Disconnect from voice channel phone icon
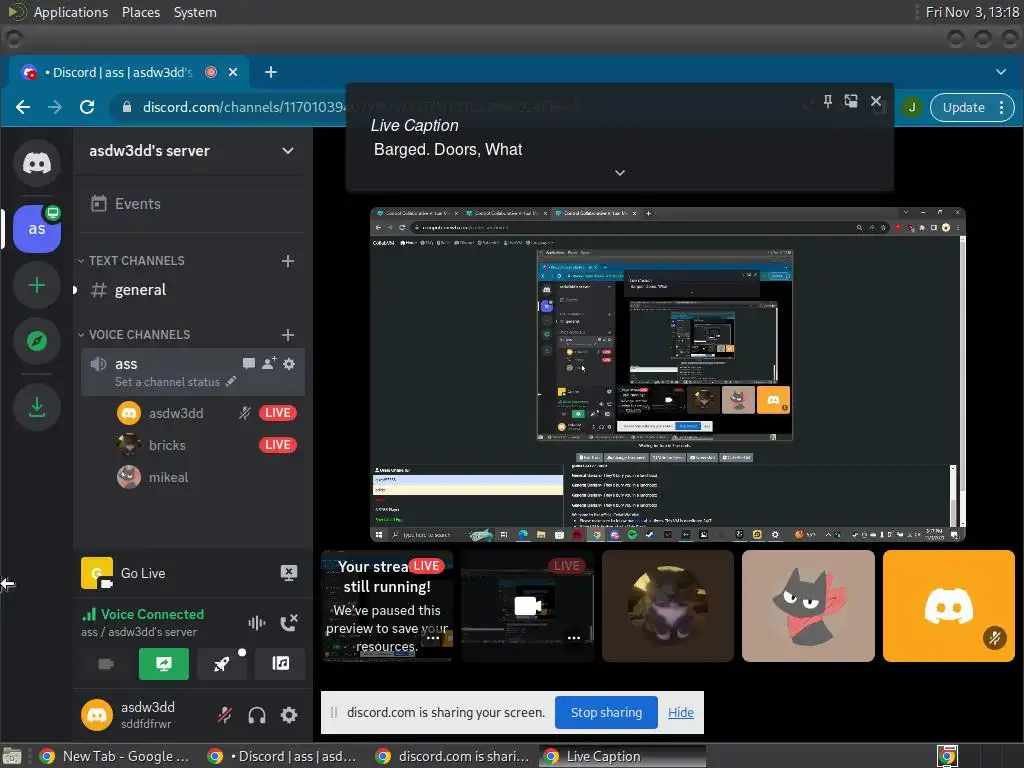Image resolution: width=1024 pixels, height=768 pixels. click(x=288, y=623)
